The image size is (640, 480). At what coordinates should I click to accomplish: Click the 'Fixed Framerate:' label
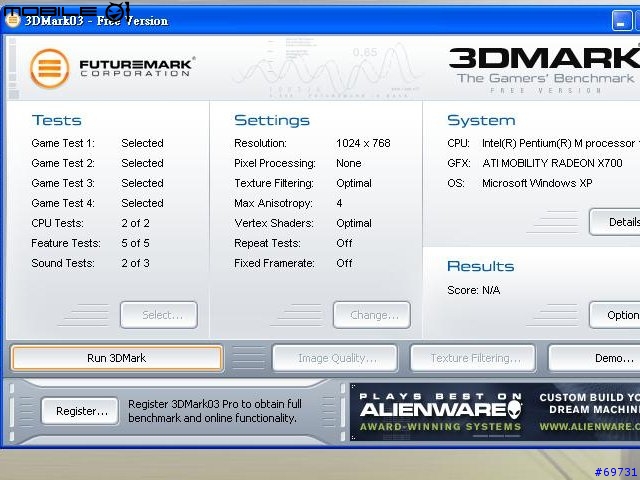point(274,263)
